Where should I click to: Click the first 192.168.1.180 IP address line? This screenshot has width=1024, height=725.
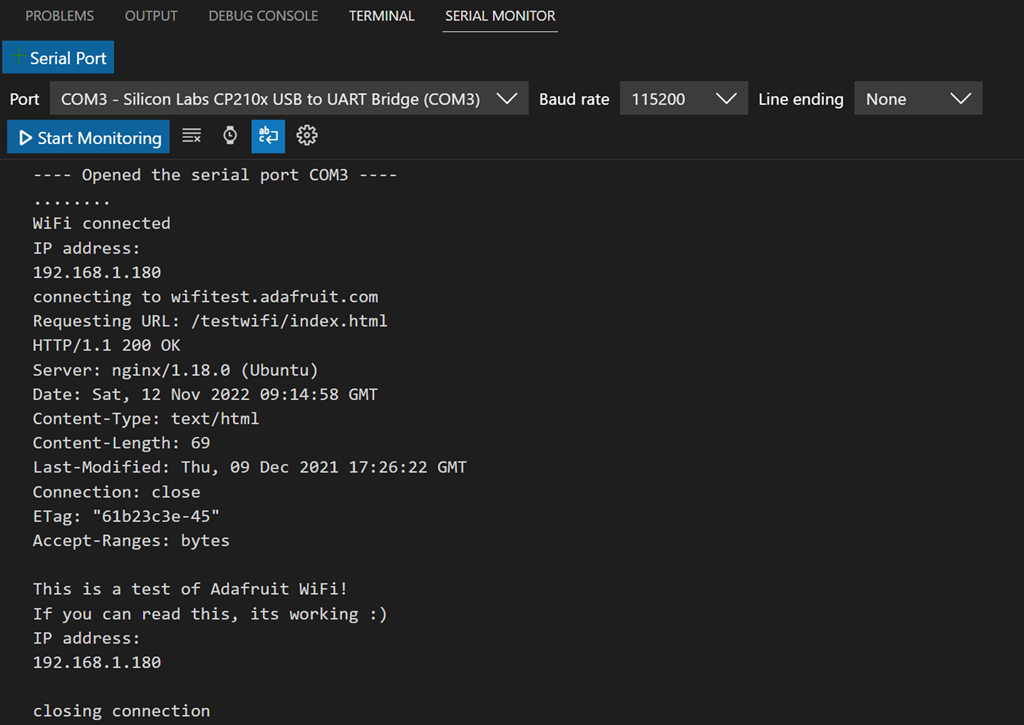pyautogui.click(x=97, y=272)
